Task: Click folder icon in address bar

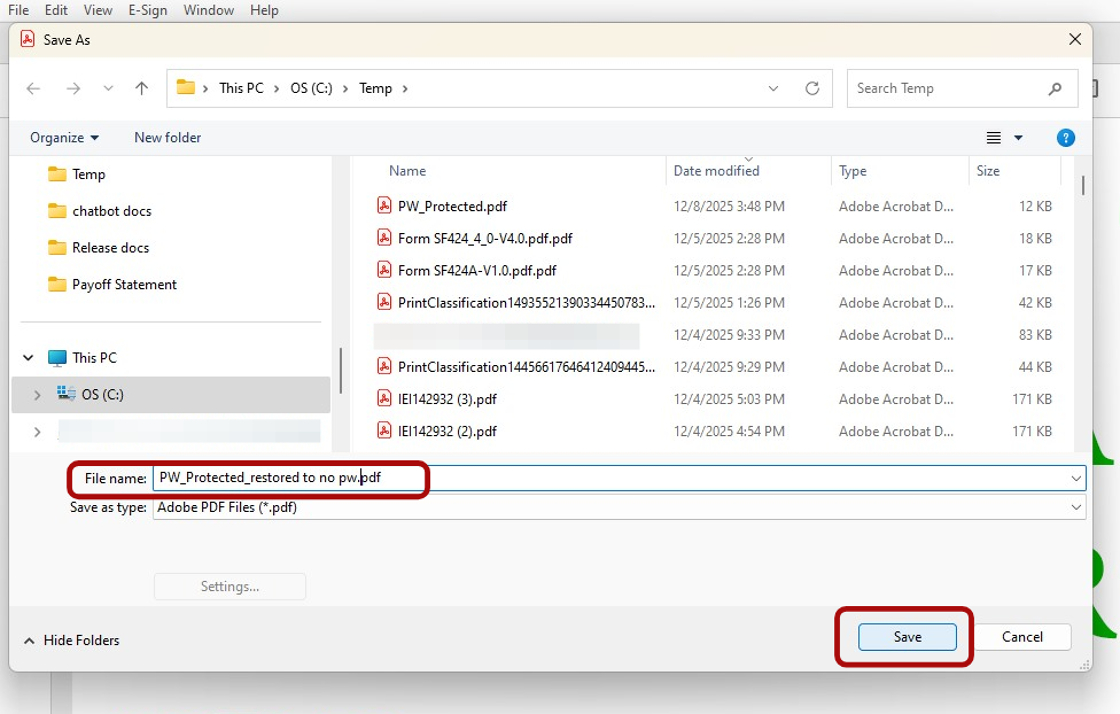Action: [x=186, y=87]
